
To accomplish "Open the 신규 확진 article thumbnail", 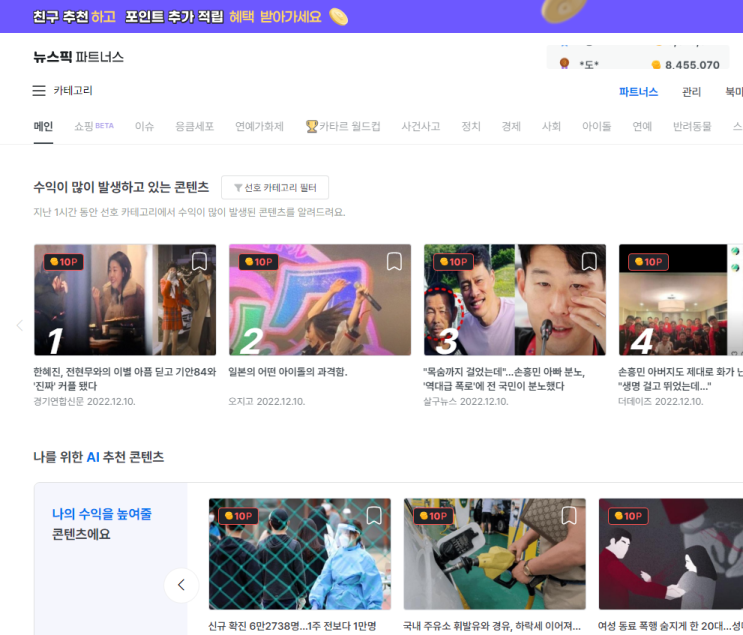I will pyautogui.click(x=300, y=554).
